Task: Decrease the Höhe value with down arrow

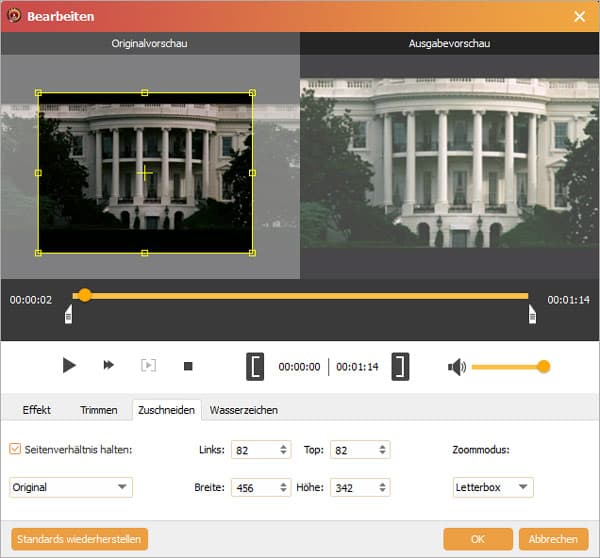Action: [382, 491]
